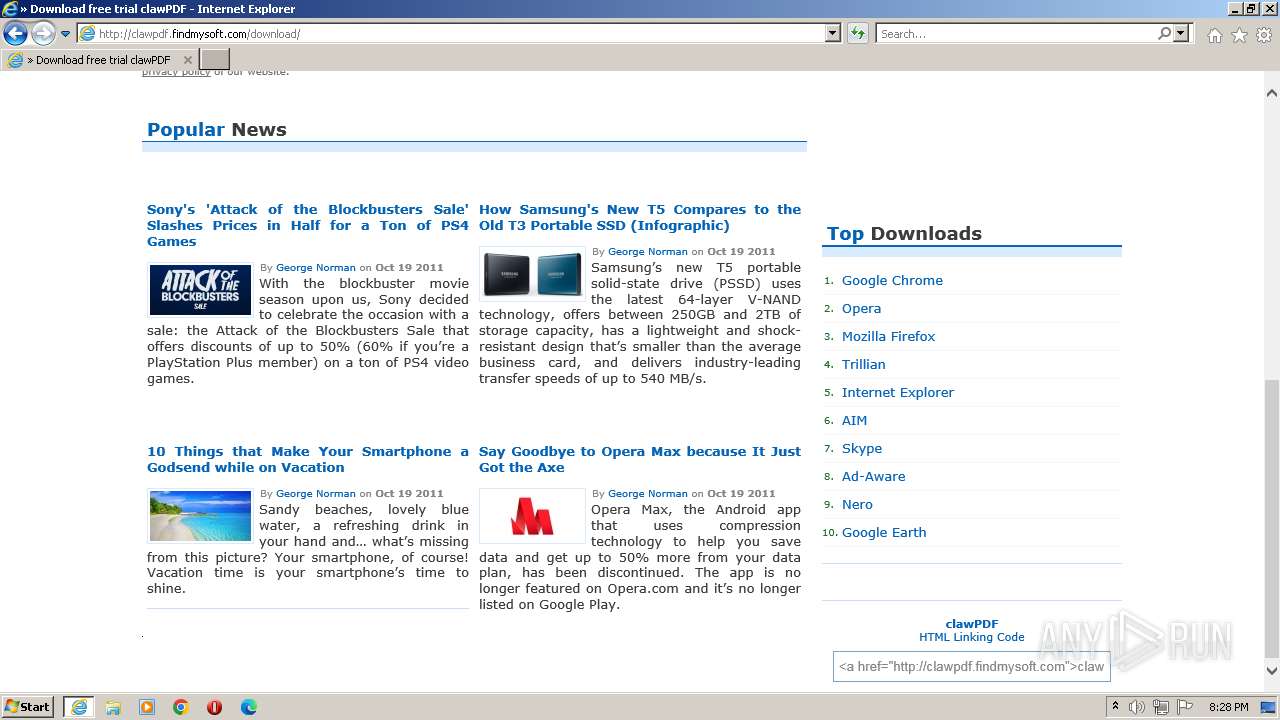
Task: Open Google Earth in Top Downloads
Action: pos(884,533)
